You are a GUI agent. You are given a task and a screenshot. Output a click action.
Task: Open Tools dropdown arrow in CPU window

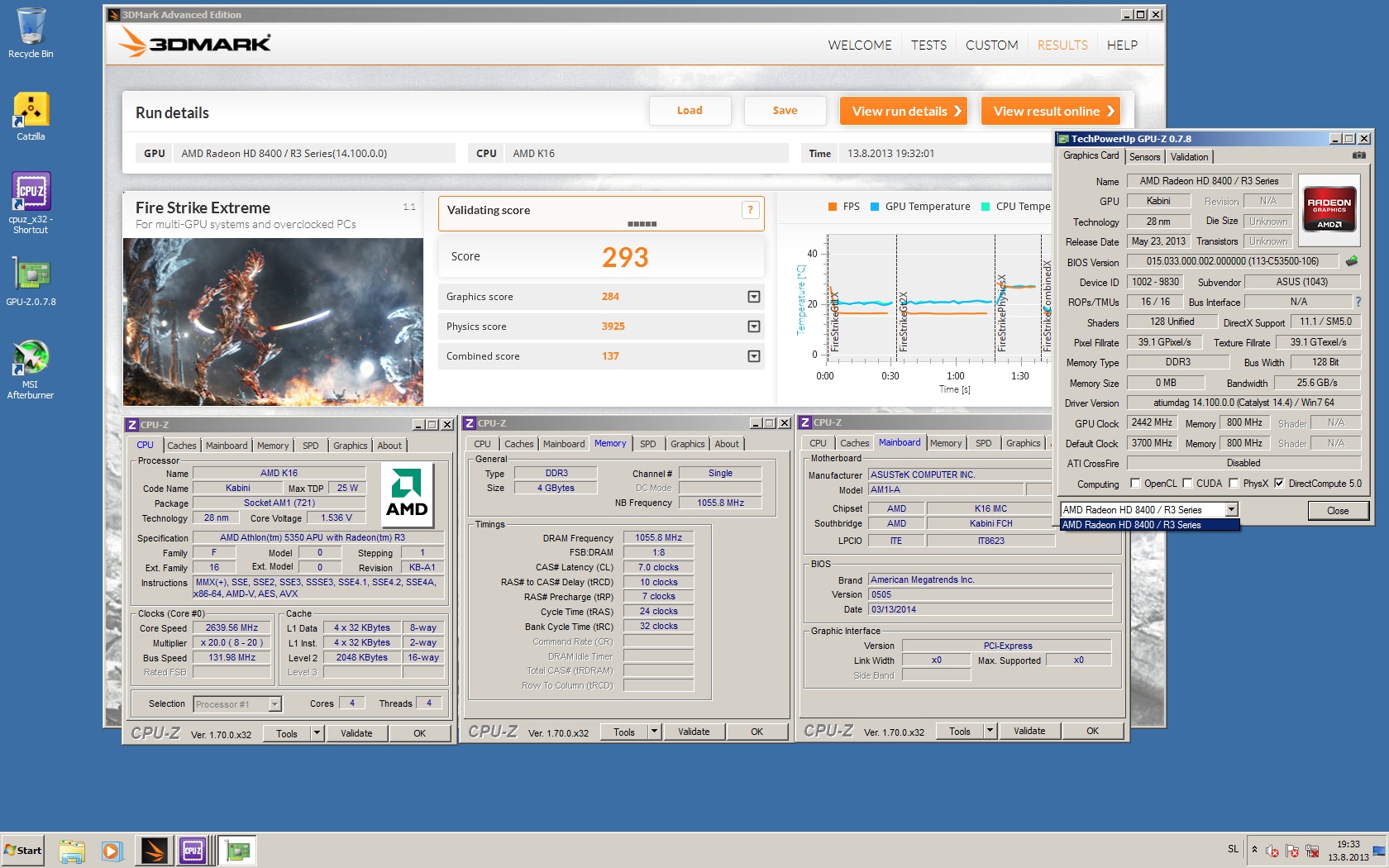tap(317, 733)
